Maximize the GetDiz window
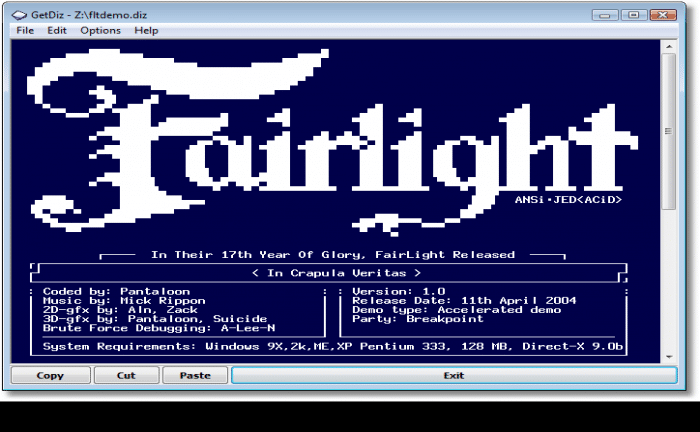Viewport: 700px width, 432px height. point(633,15)
